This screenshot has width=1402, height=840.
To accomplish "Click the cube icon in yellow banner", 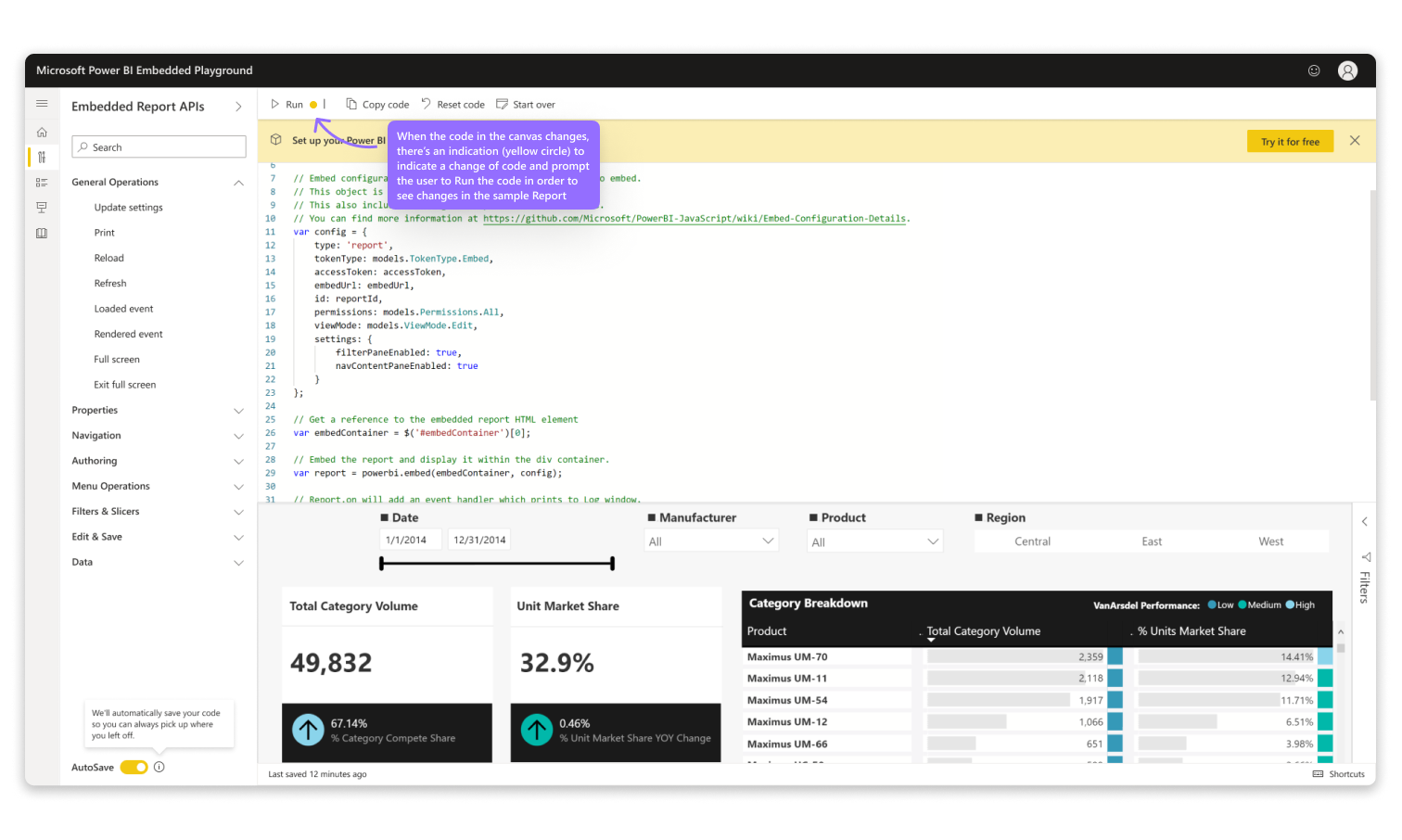I will 276,140.
